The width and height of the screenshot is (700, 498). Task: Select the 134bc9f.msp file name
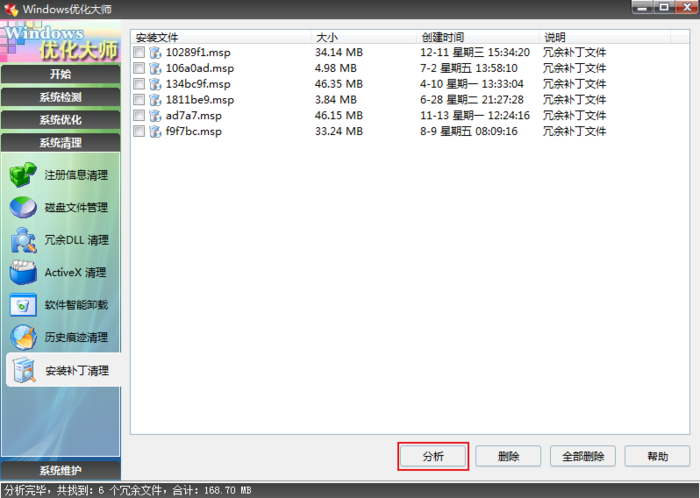[198, 84]
